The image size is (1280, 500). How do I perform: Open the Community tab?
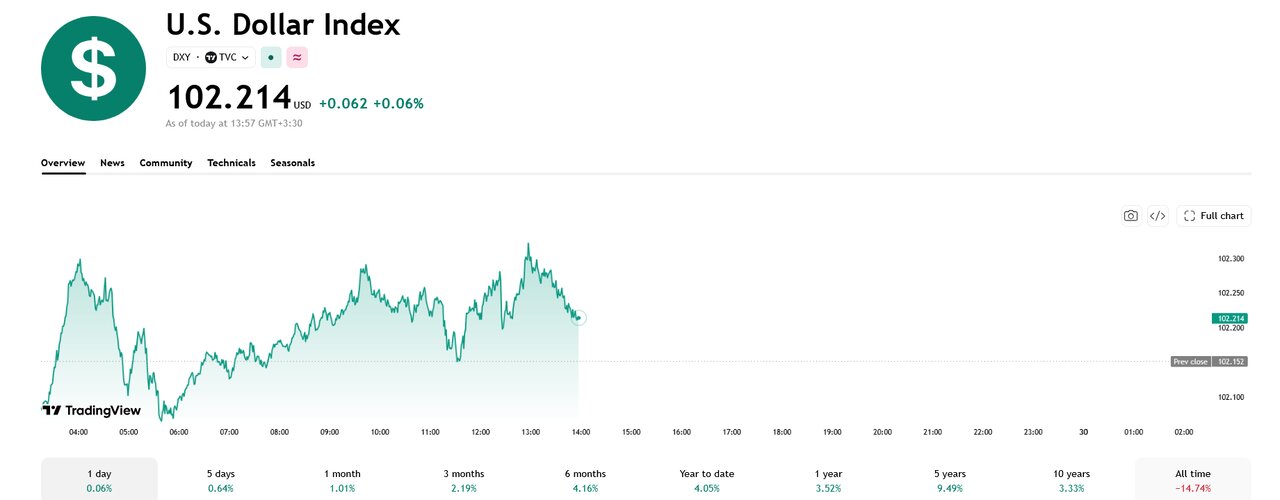(166, 163)
